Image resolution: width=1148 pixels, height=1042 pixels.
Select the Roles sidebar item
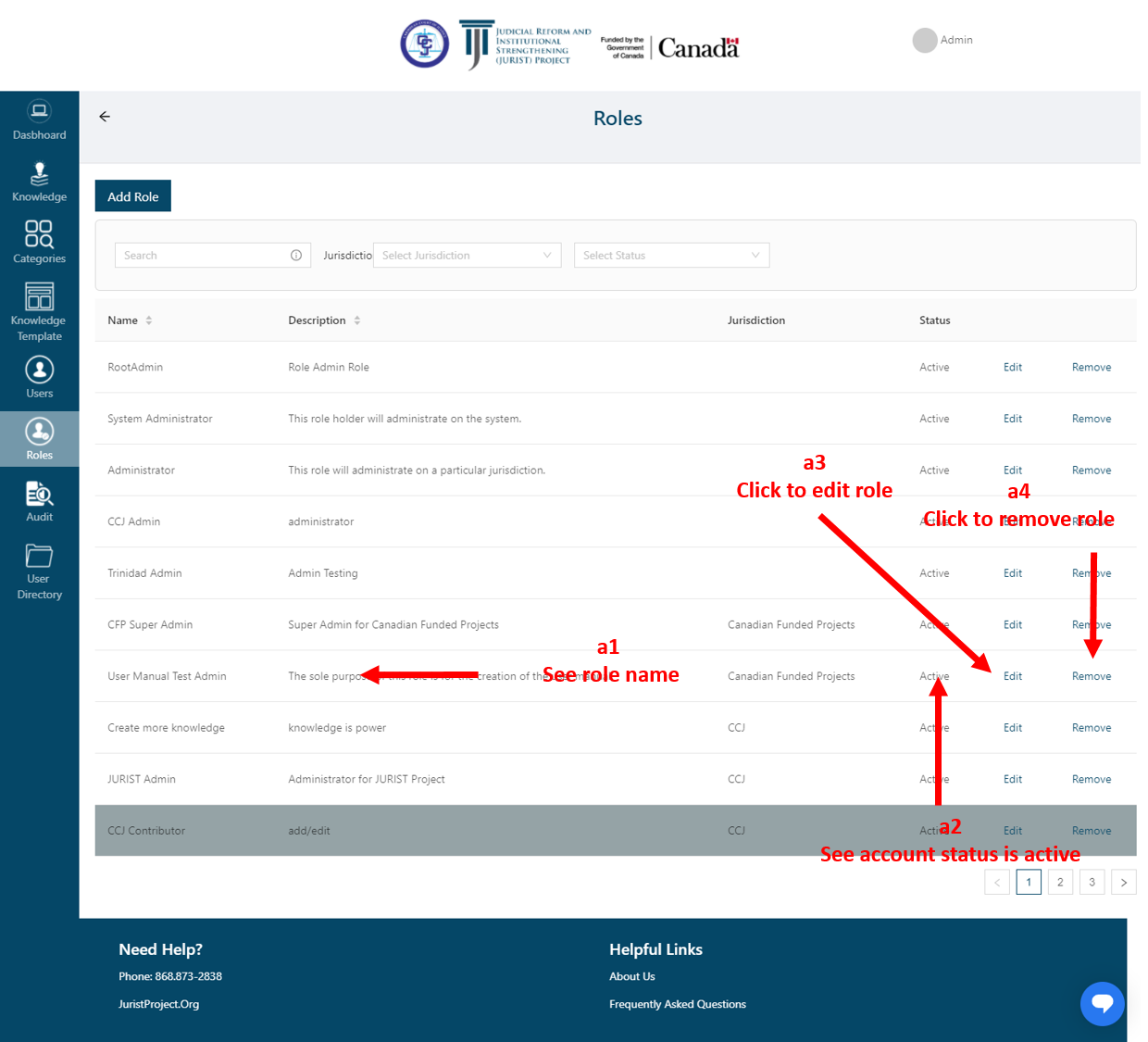39,439
